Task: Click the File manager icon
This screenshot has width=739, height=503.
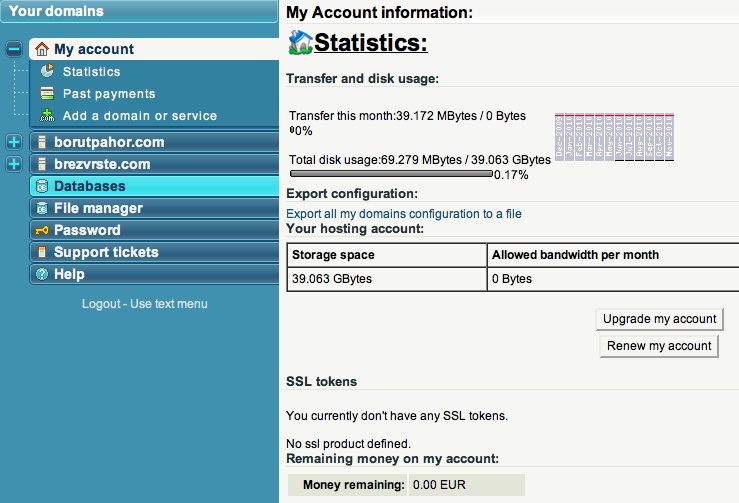Action: pos(42,208)
